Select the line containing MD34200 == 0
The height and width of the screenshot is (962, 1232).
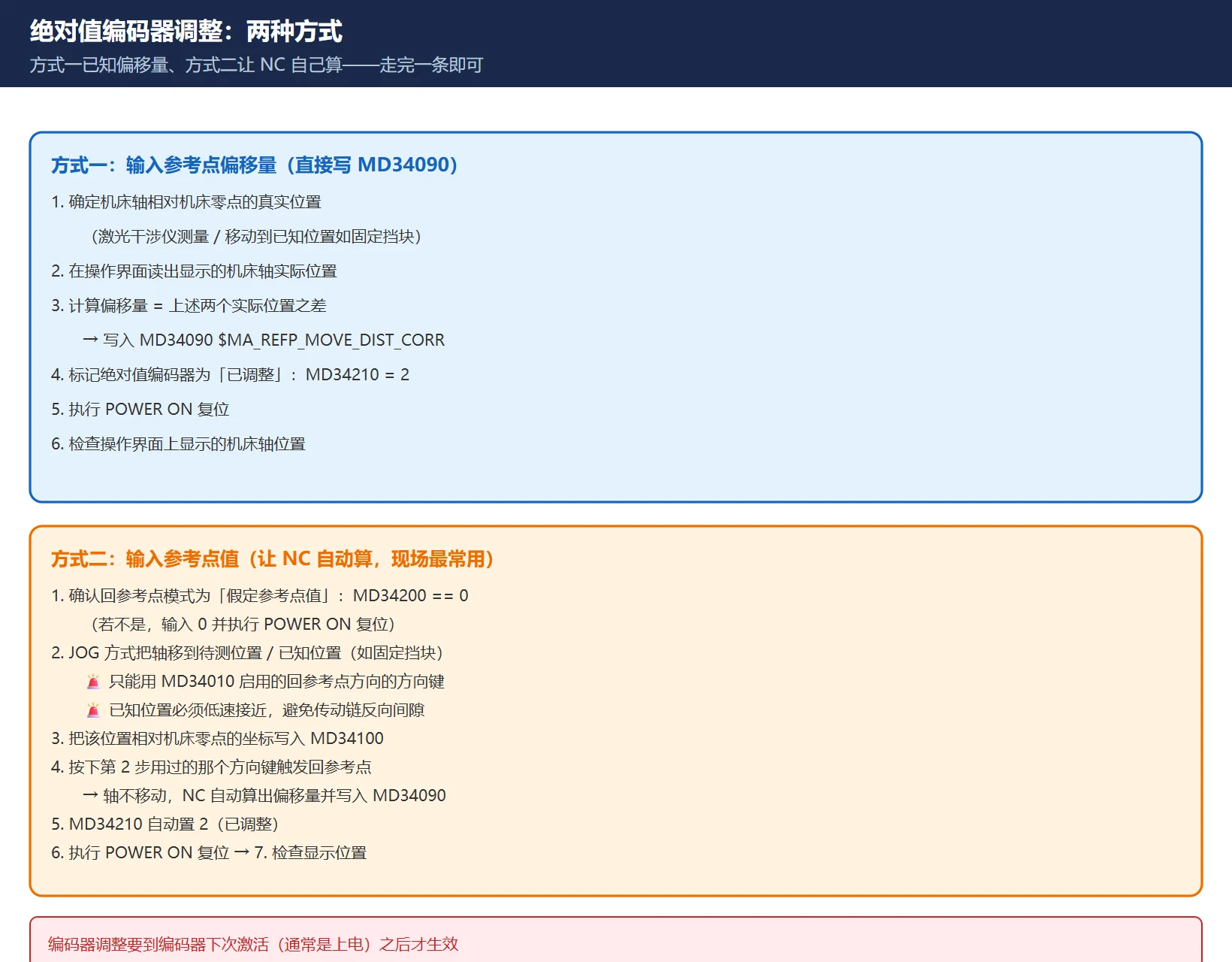pos(260,596)
